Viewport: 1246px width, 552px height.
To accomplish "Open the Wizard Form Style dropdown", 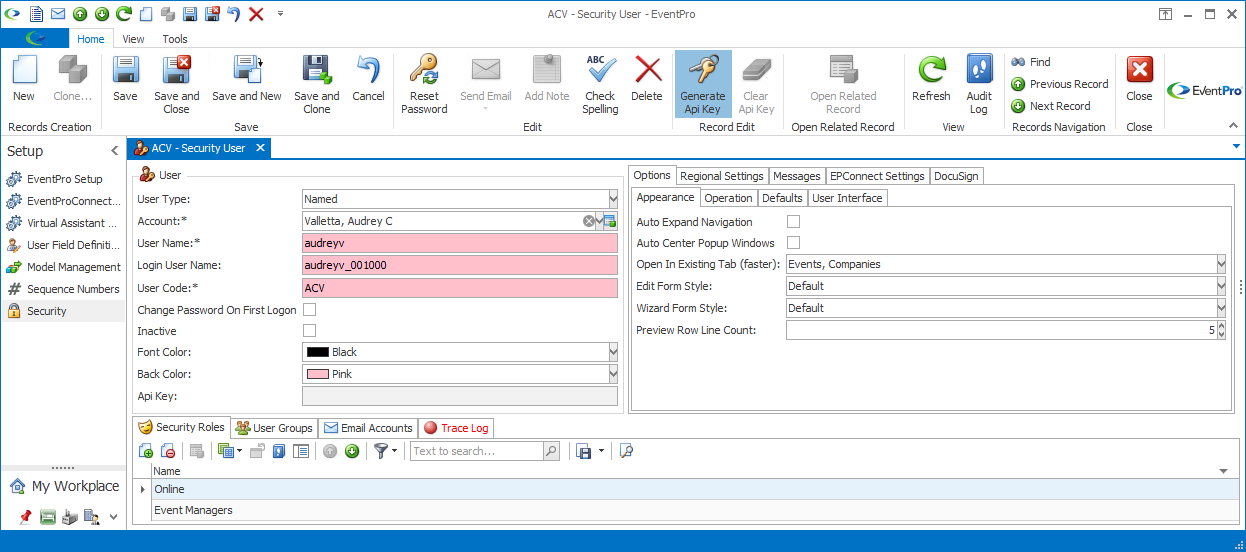I will coord(1221,308).
